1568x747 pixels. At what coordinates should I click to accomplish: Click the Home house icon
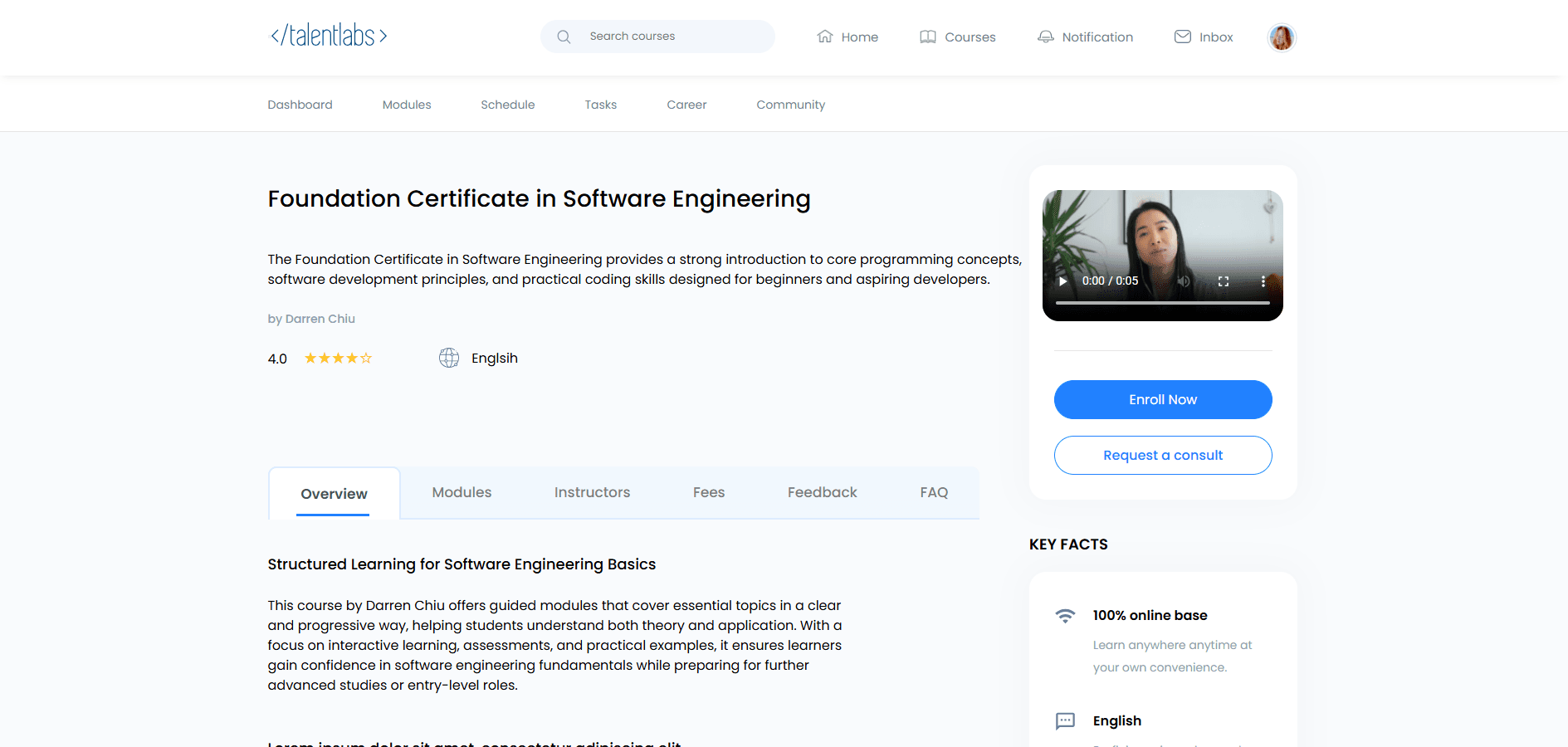click(x=824, y=37)
